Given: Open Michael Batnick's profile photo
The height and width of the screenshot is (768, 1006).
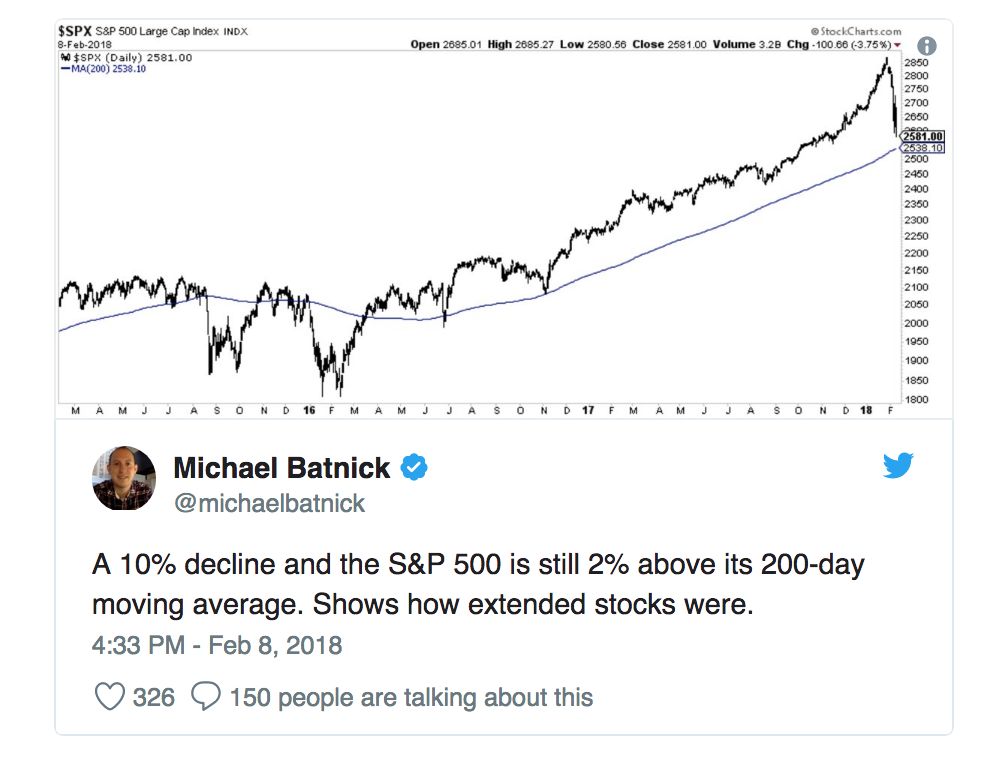Looking at the screenshot, I should coord(124,479).
